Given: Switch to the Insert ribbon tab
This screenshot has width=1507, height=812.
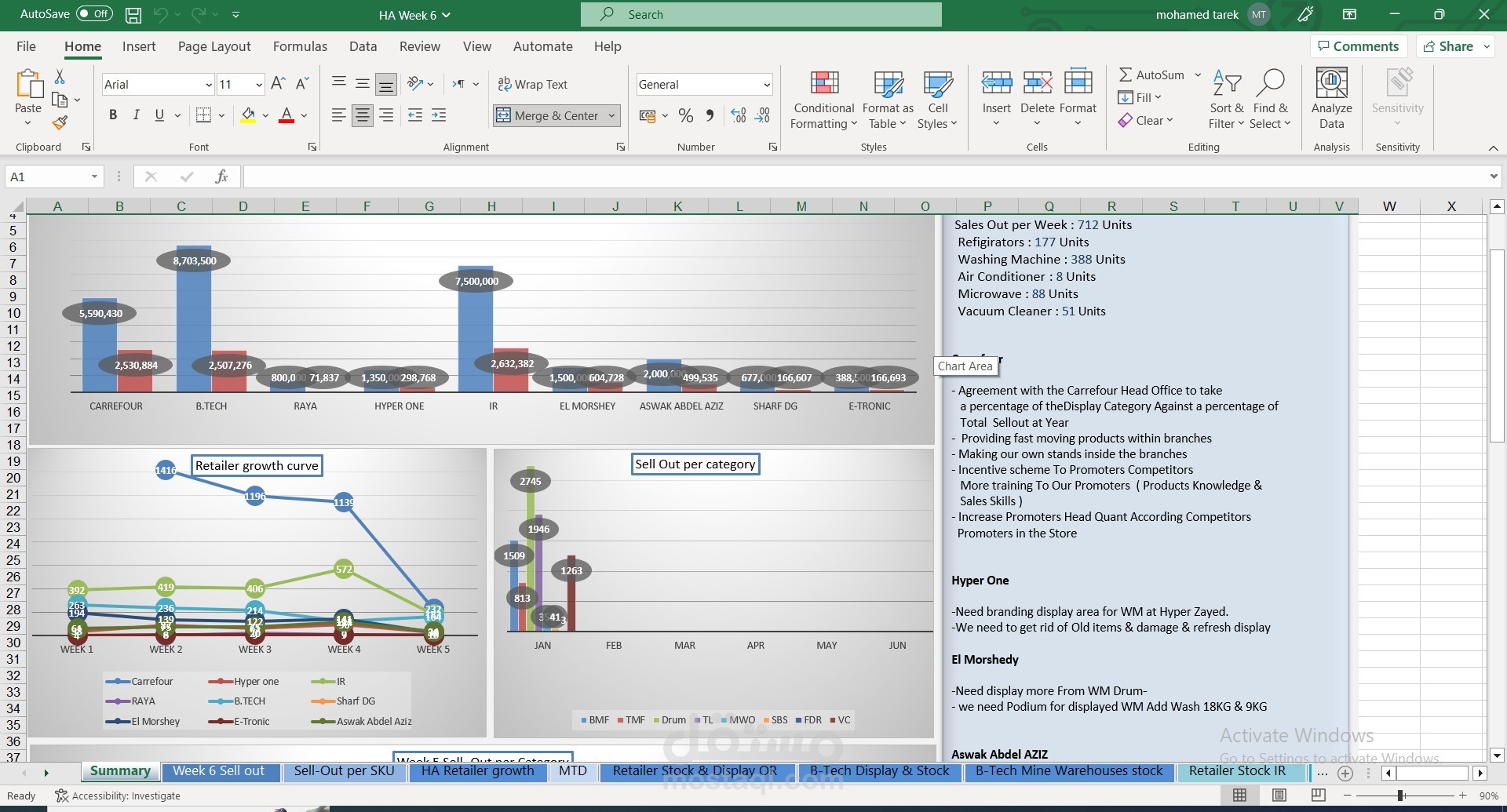Looking at the screenshot, I should [139, 46].
